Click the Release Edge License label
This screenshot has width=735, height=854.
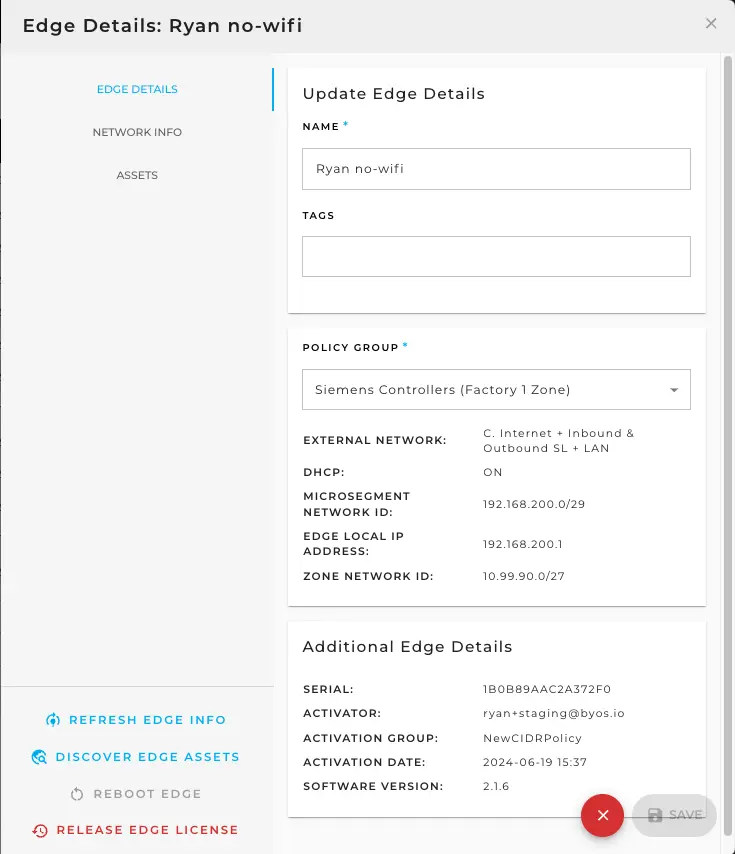point(147,830)
